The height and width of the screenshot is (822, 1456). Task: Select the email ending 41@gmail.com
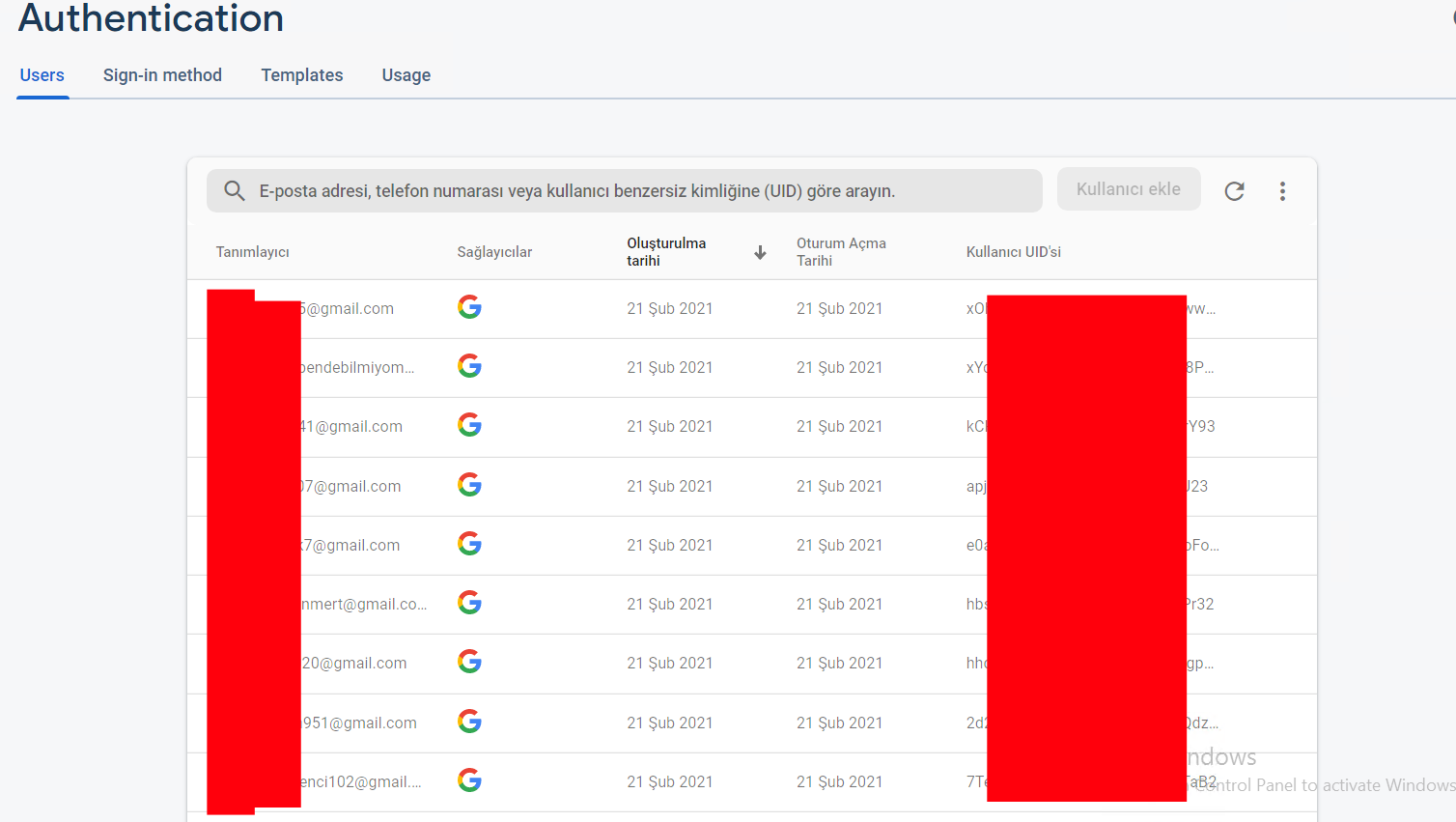click(x=352, y=427)
